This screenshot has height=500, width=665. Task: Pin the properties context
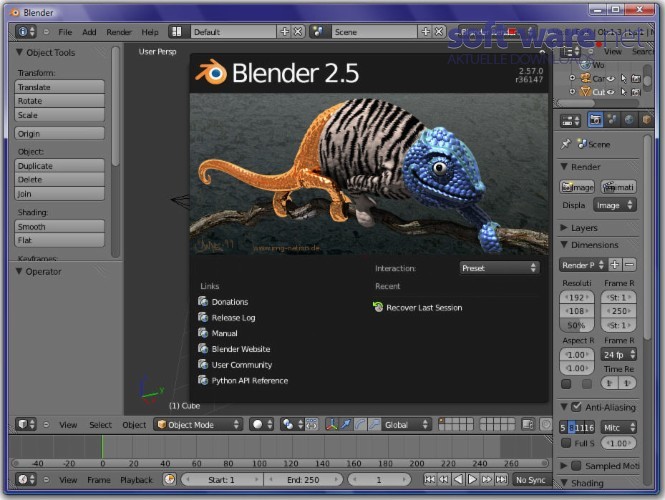(566, 144)
